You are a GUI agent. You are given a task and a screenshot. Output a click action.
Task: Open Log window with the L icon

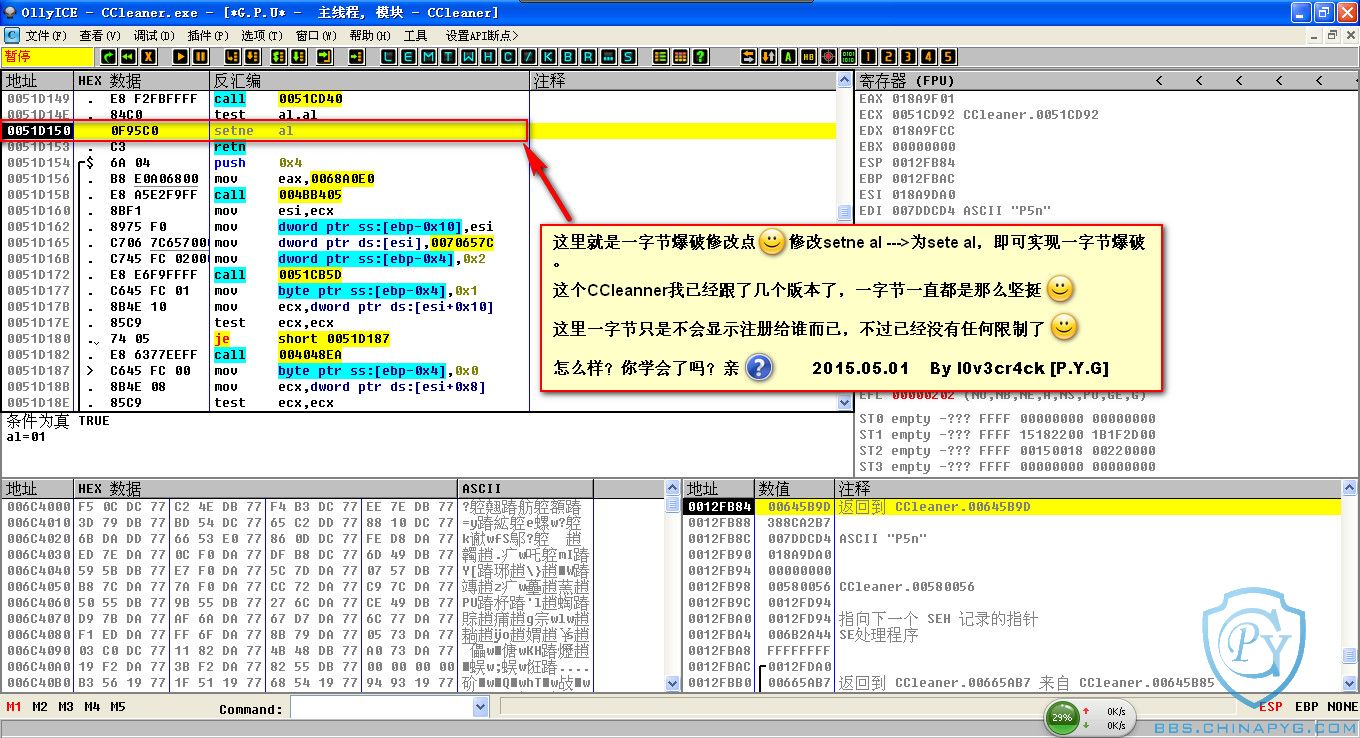point(389,57)
